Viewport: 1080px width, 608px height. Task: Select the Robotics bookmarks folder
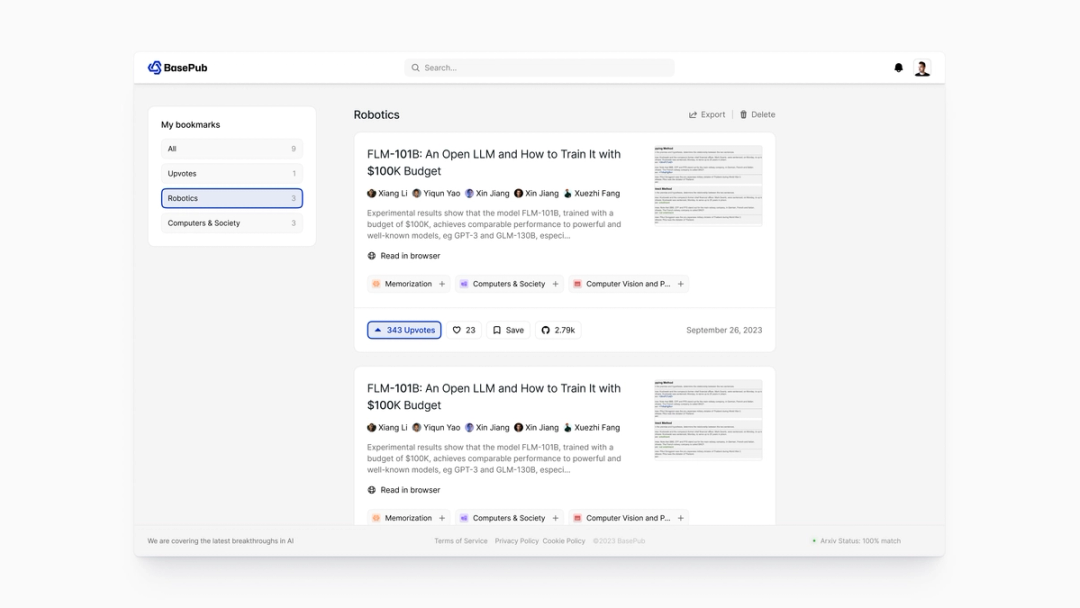click(x=232, y=198)
